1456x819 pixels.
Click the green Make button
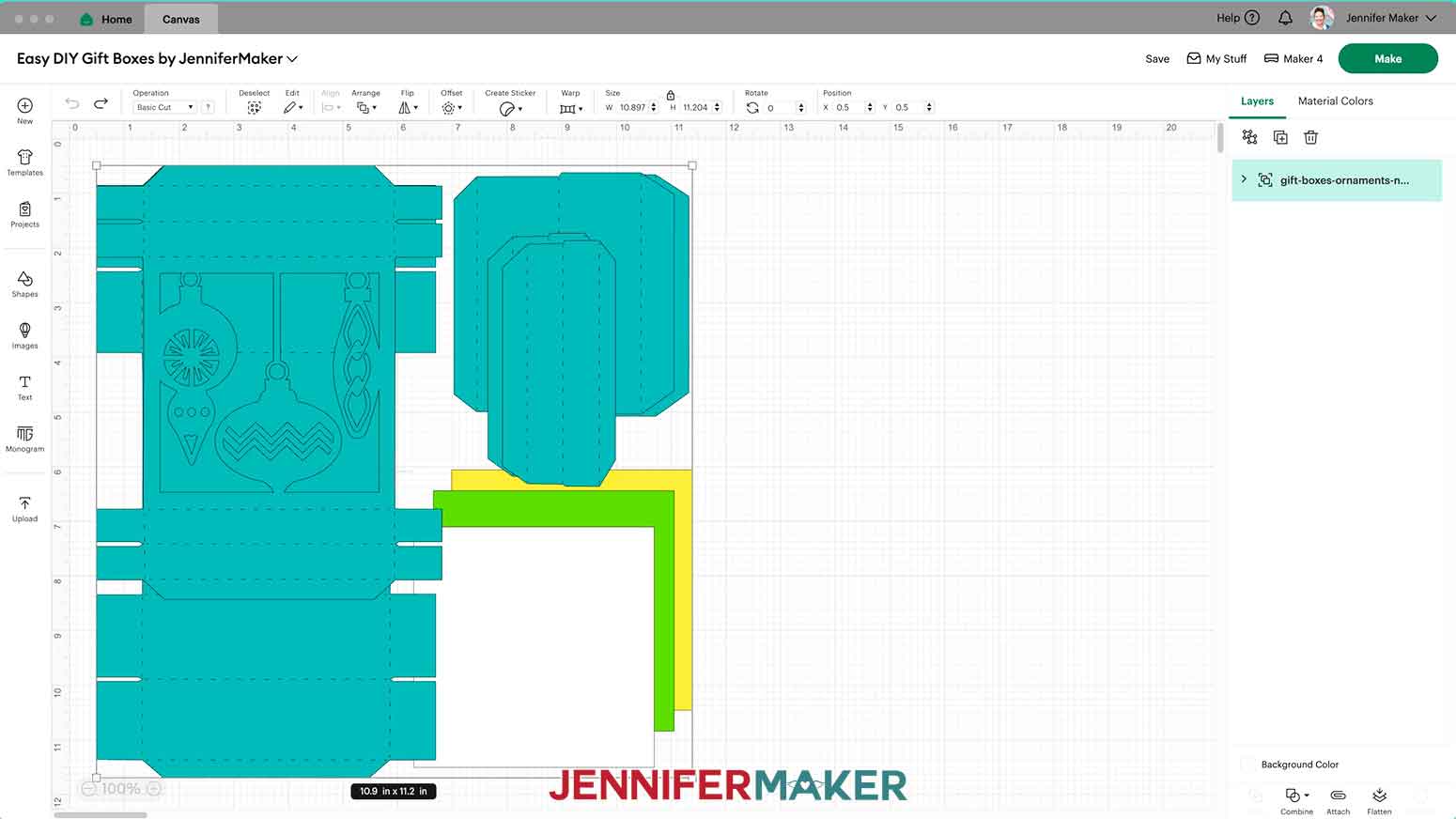[x=1387, y=58]
